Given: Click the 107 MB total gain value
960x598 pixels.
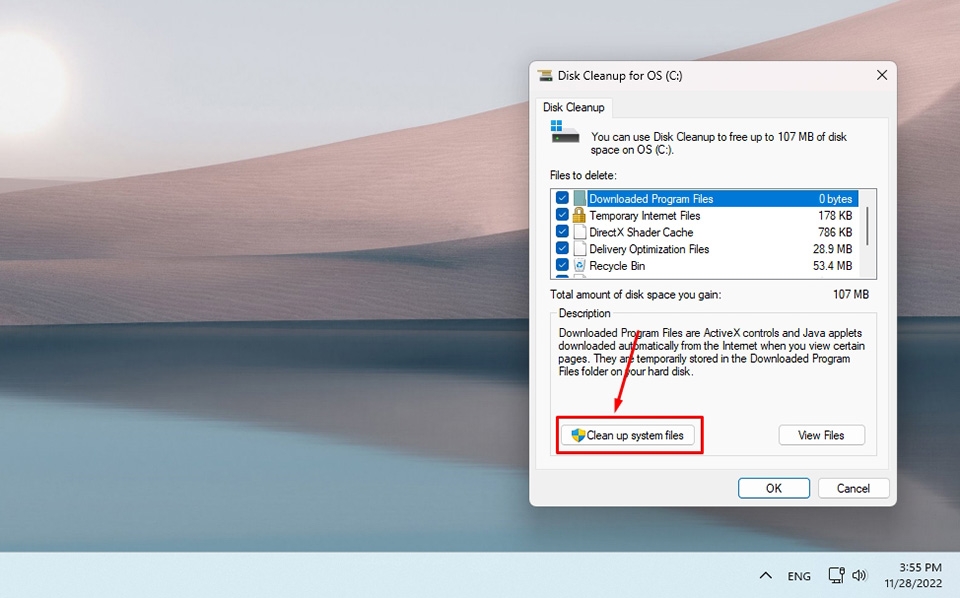Looking at the screenshot, I should click(x=850, y=294).
